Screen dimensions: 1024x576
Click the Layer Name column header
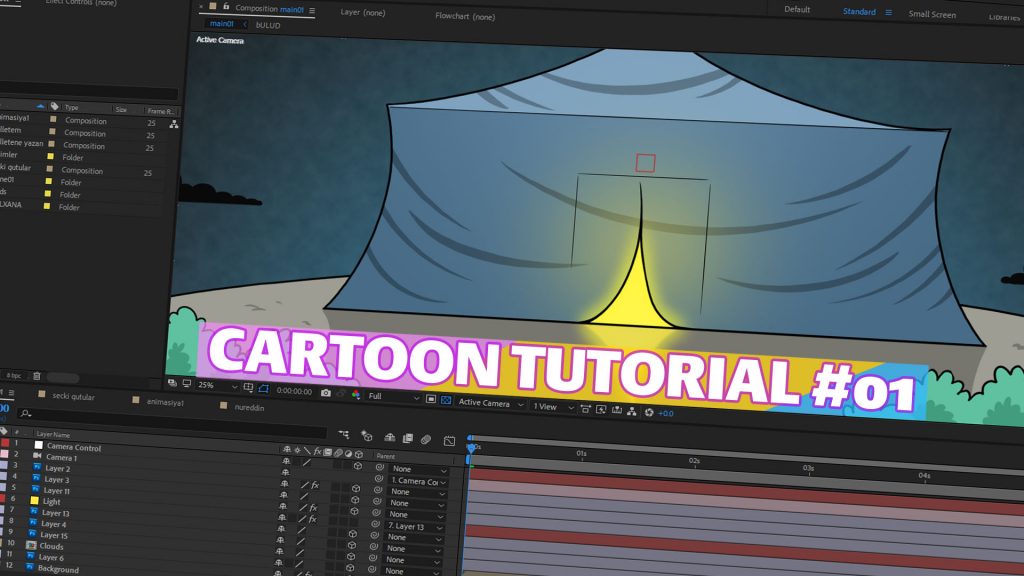[53, 434]
